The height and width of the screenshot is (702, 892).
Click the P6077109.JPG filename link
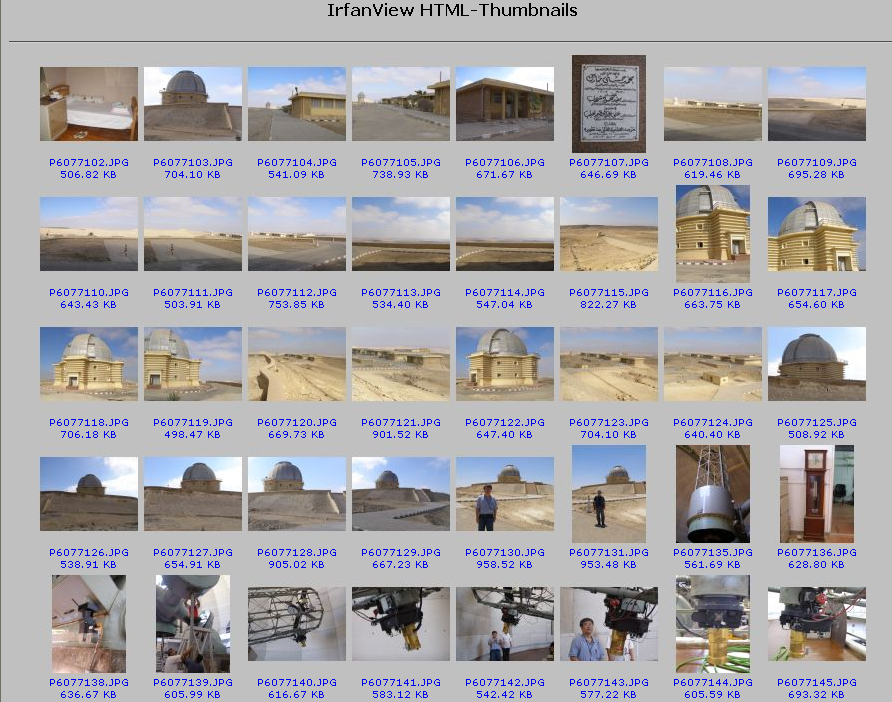pos(817,162)
